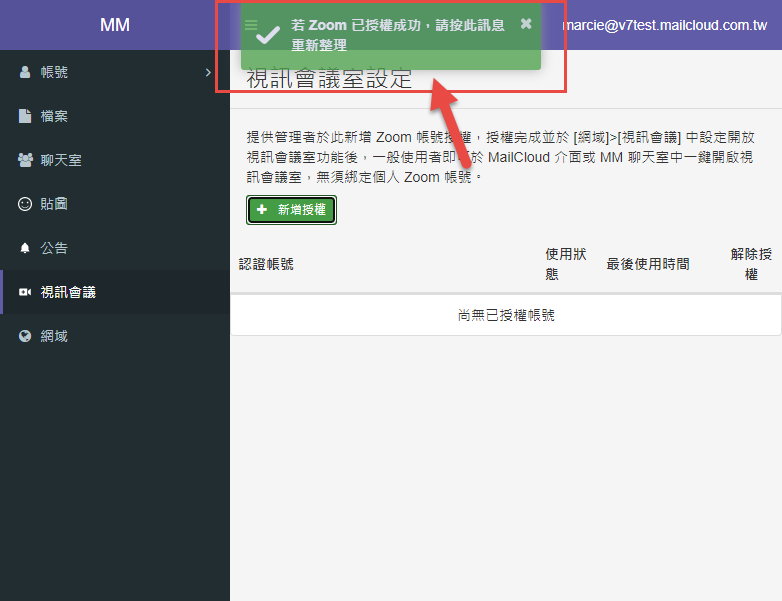Open the 聊天室 sidebar item
The image size is (782, 601).
(x=115, y=160)
